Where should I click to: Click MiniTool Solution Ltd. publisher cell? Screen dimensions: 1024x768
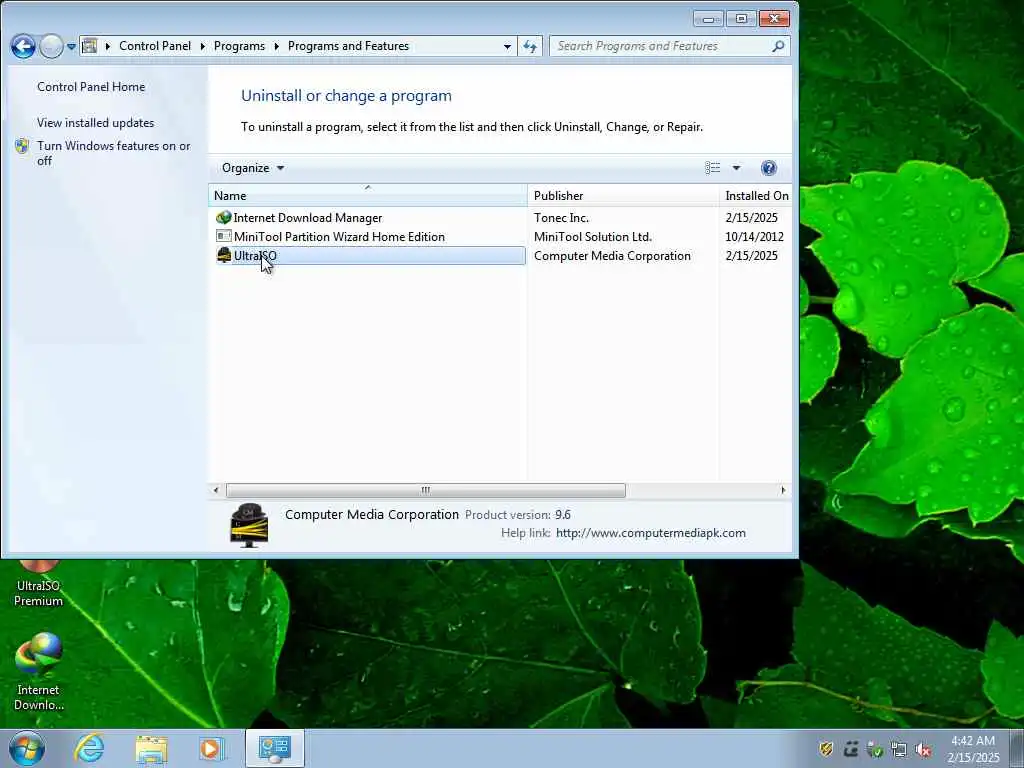click(x=592, y=236)
